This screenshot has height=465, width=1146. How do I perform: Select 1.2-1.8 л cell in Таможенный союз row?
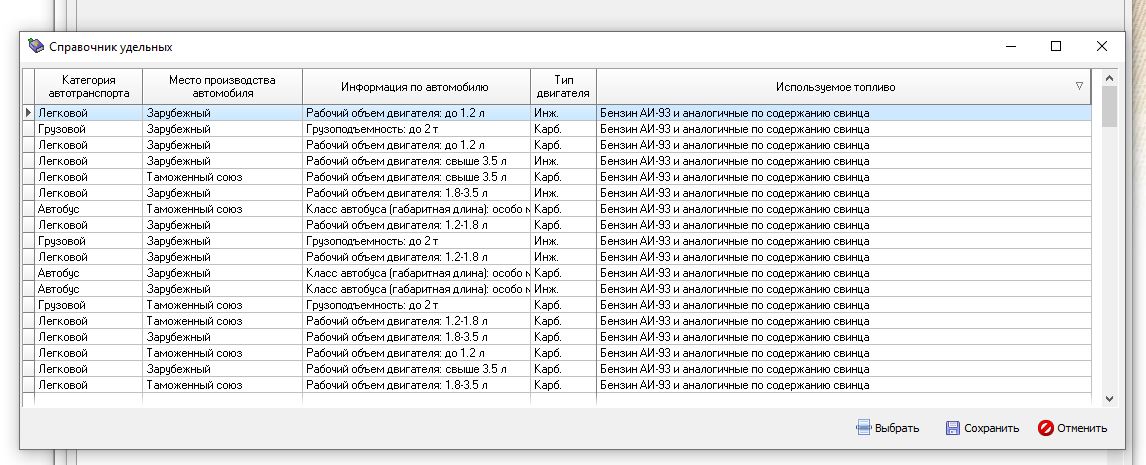coord(414,321)
